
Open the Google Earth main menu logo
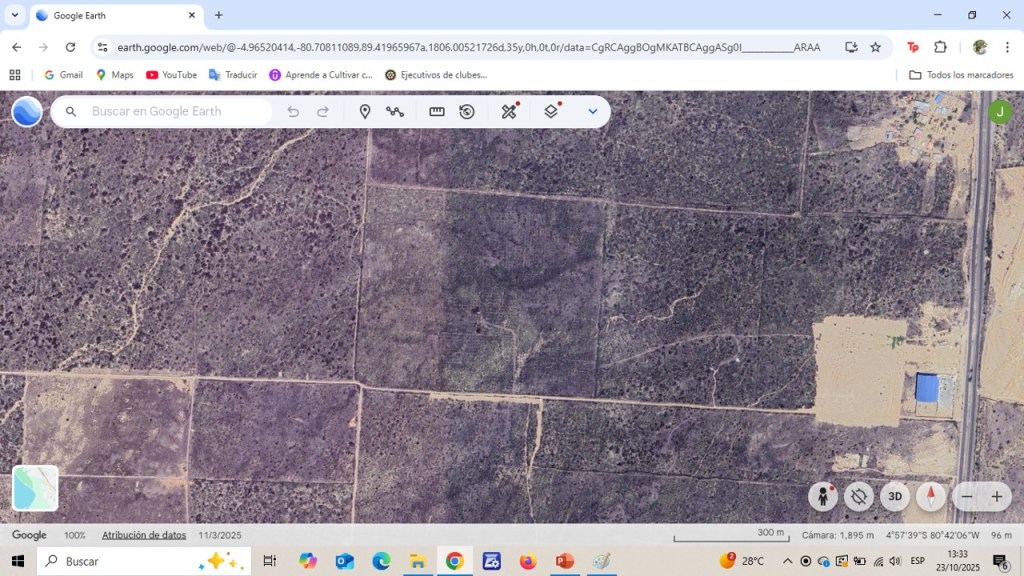point(27,111)
